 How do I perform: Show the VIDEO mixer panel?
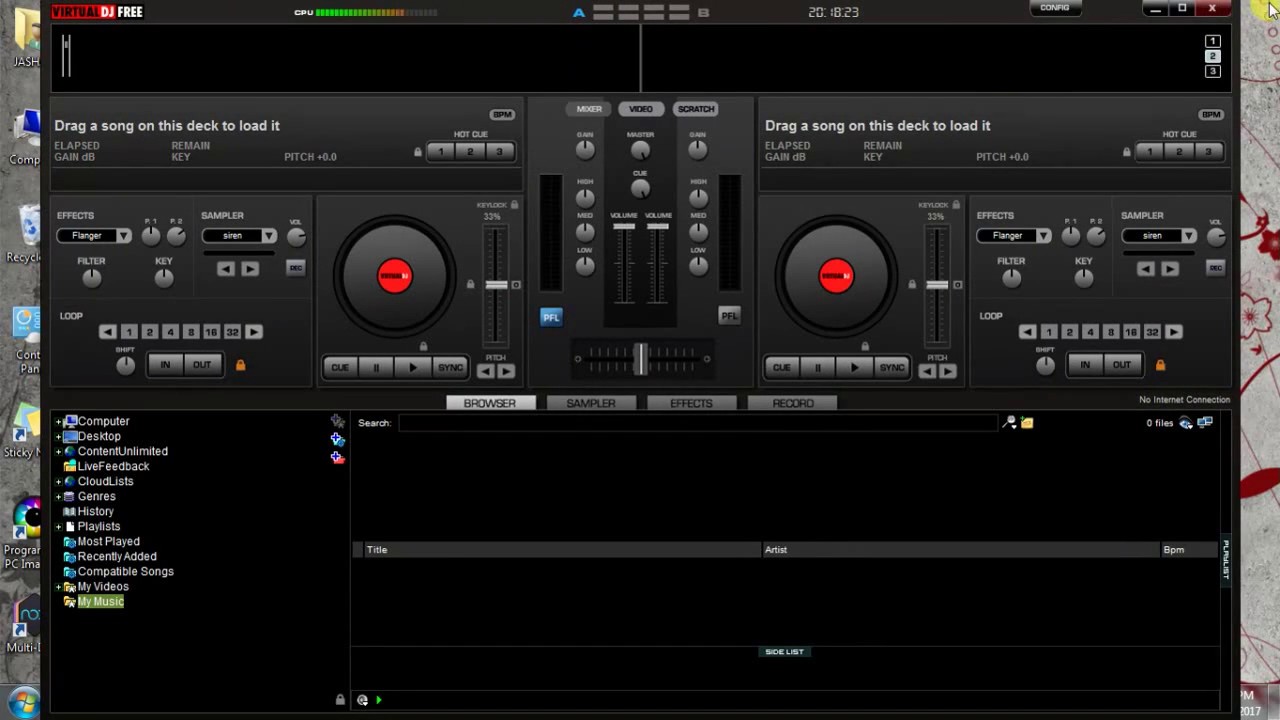641,109
